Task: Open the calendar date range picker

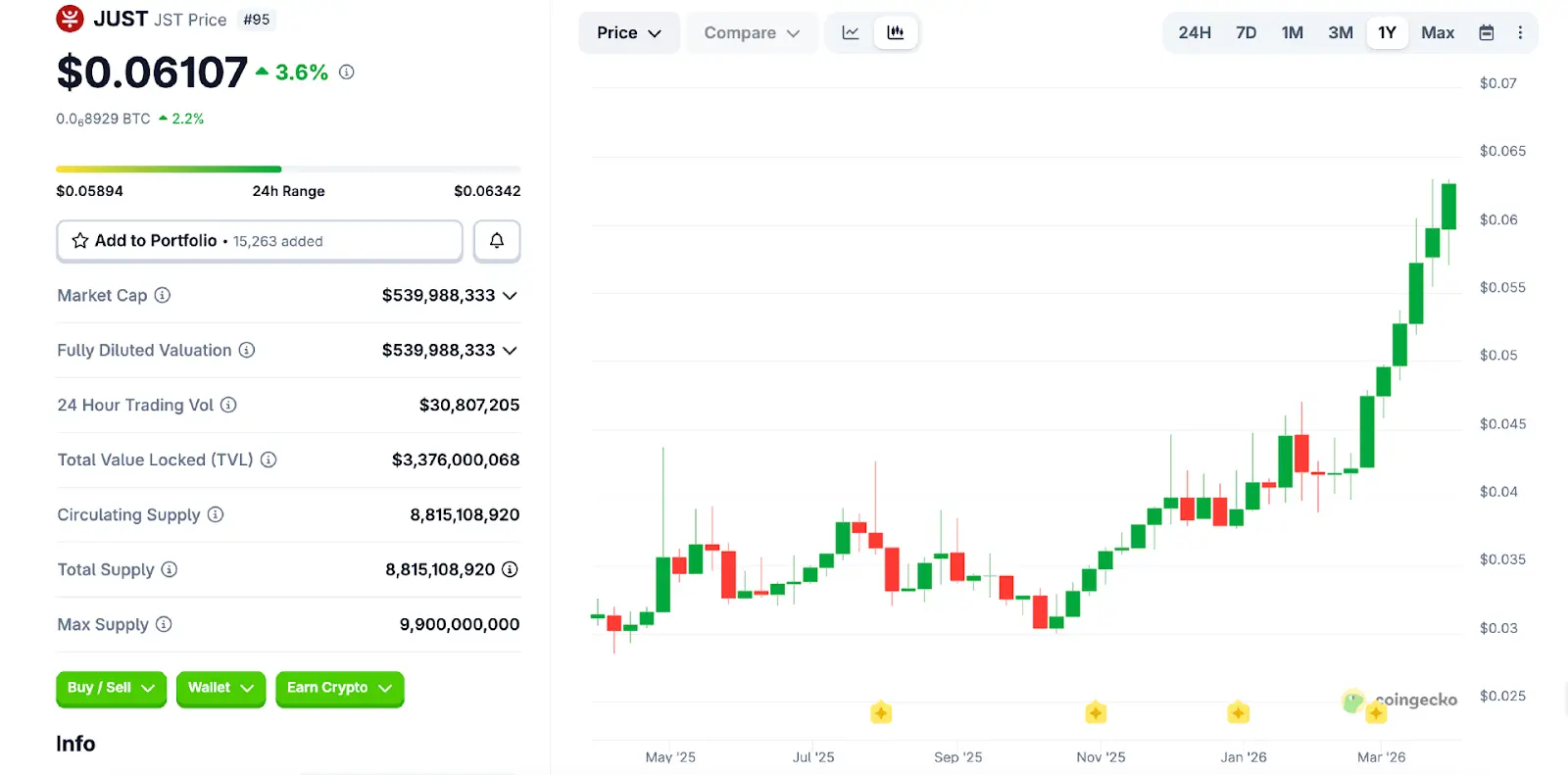Action: [1487, 33]
